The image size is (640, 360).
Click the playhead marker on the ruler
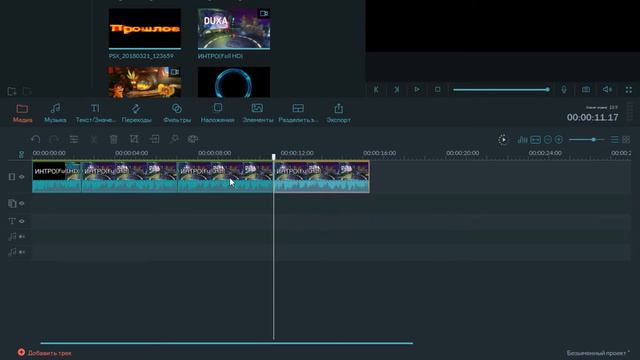point(273,156)
